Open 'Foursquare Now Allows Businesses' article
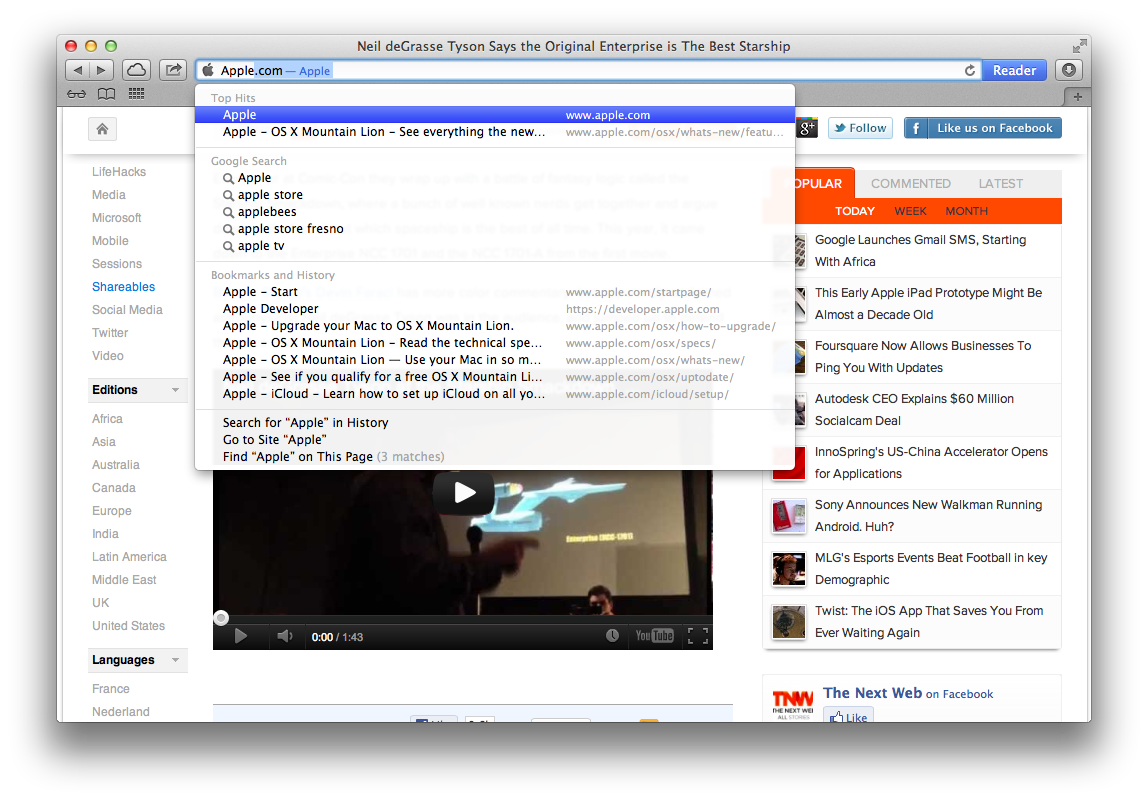 [922, 357]
